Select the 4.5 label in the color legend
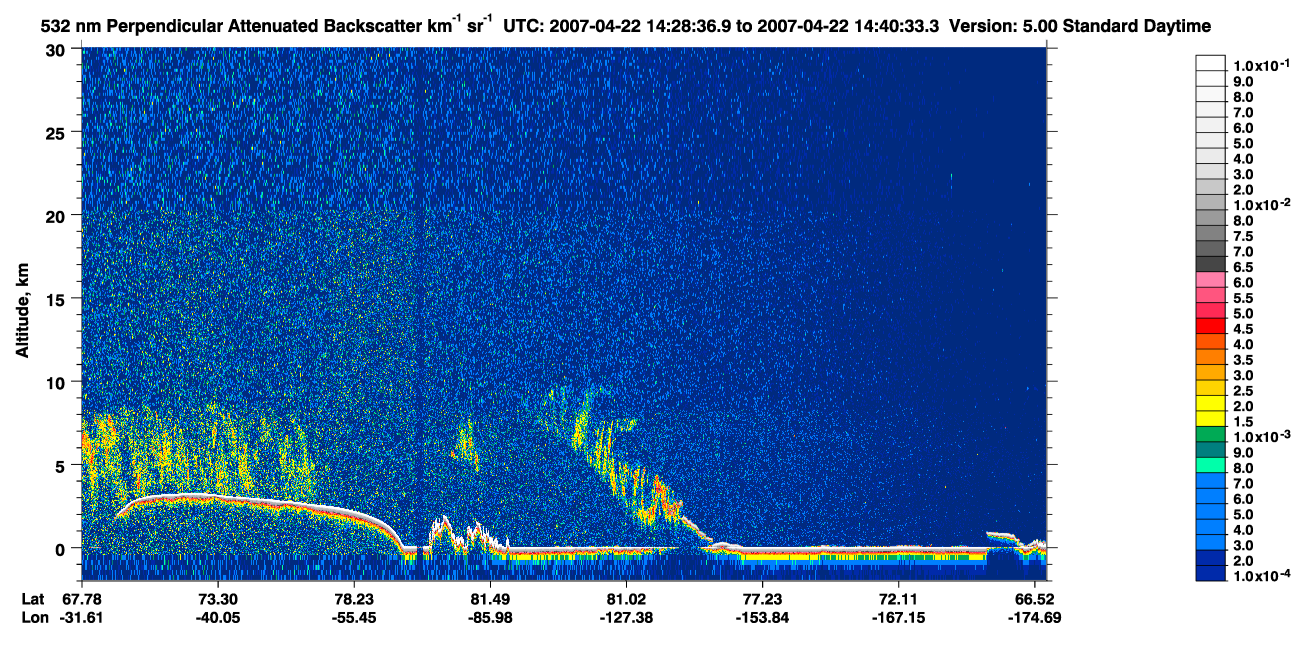Screen dimensions: 1300x667 click(x=1244, y=328)
